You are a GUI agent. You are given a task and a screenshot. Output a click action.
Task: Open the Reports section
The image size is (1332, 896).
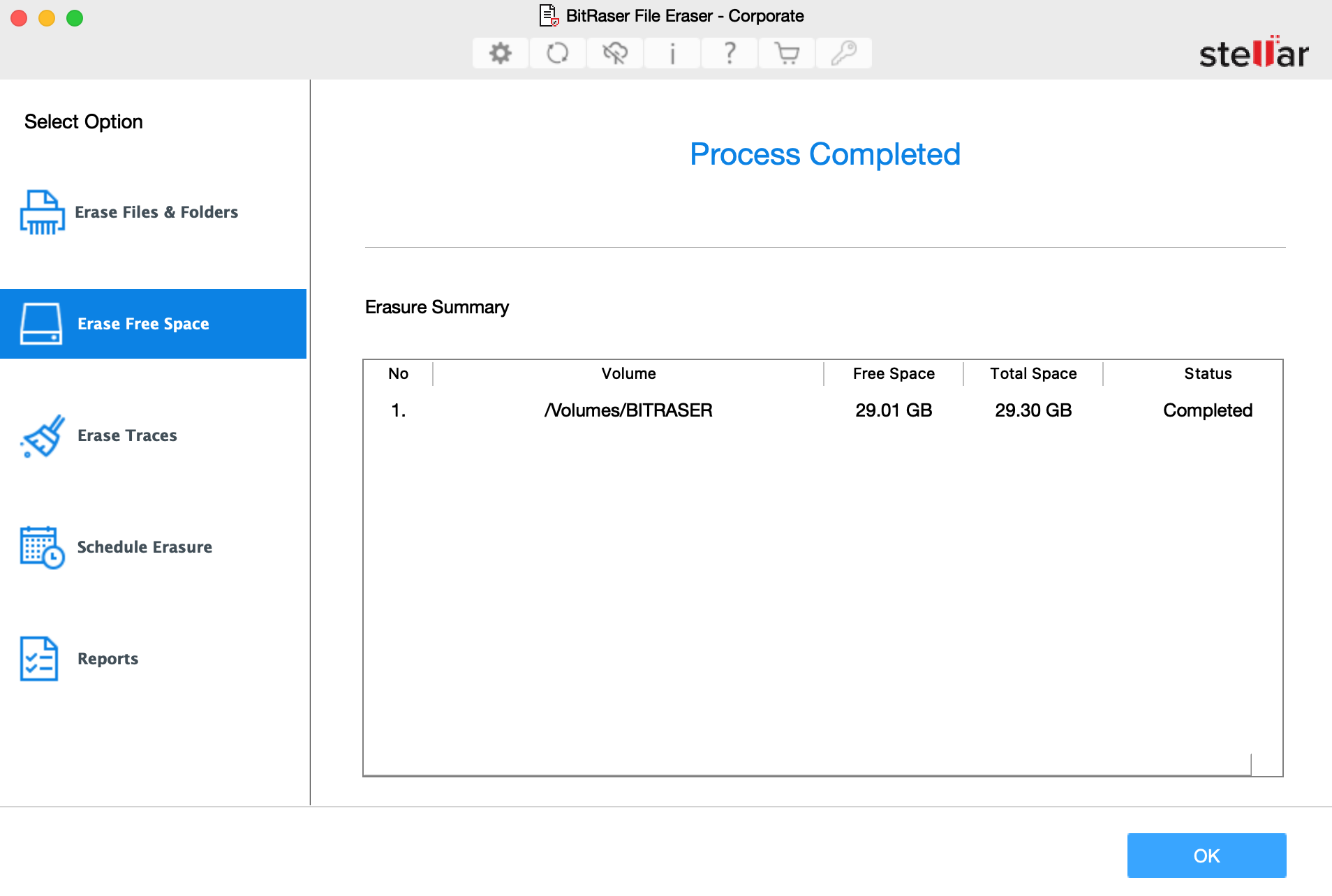click(x=153, y=659)
